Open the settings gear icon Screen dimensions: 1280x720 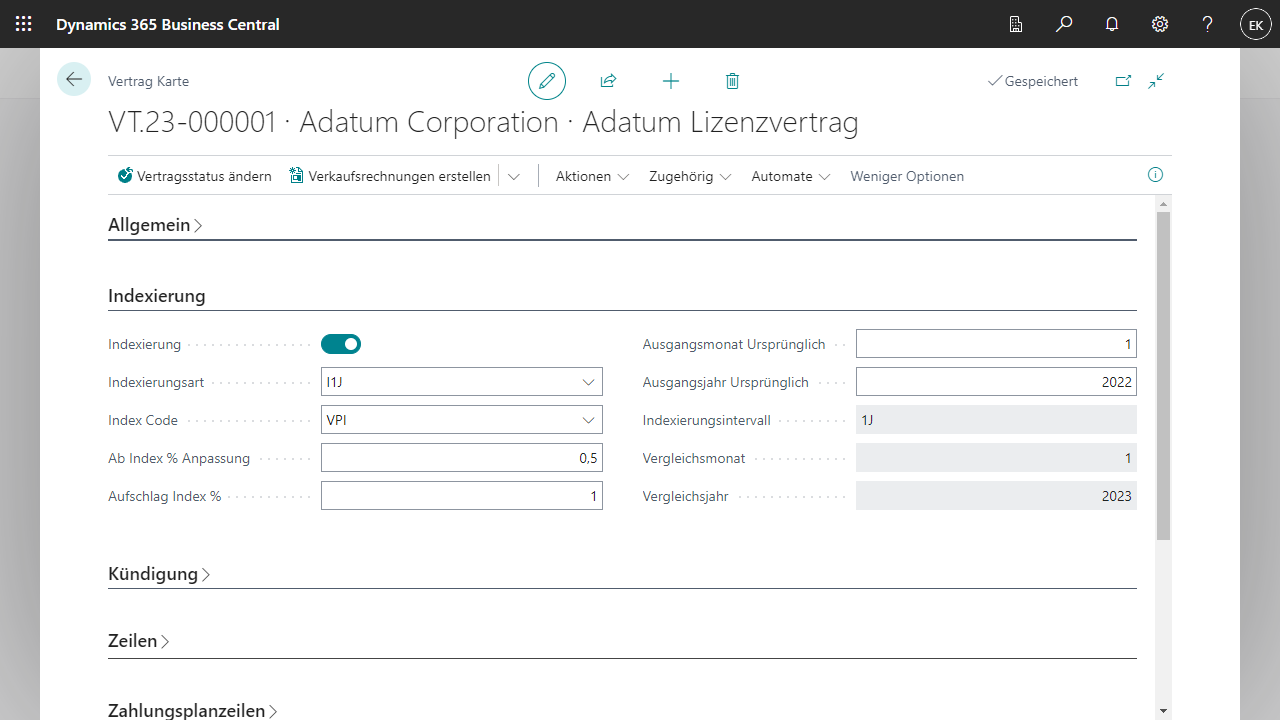tap(1160, 24)
